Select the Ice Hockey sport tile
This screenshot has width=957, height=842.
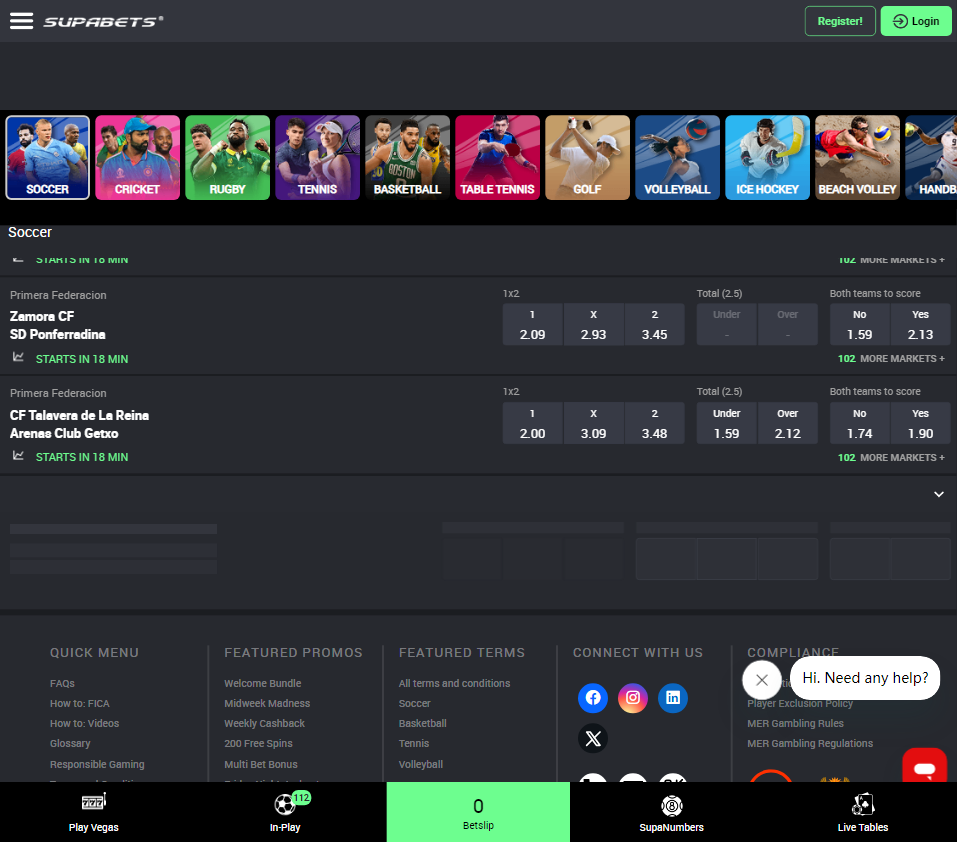(768, 157)
